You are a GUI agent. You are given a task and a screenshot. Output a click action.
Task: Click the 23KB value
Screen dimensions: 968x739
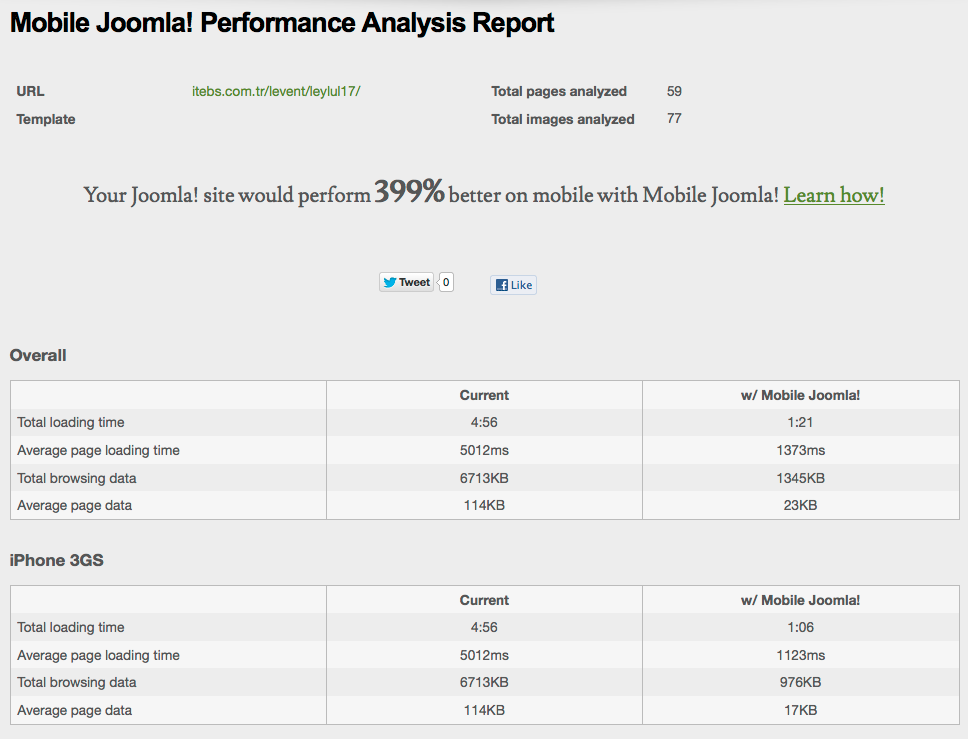tap(800, 505)
